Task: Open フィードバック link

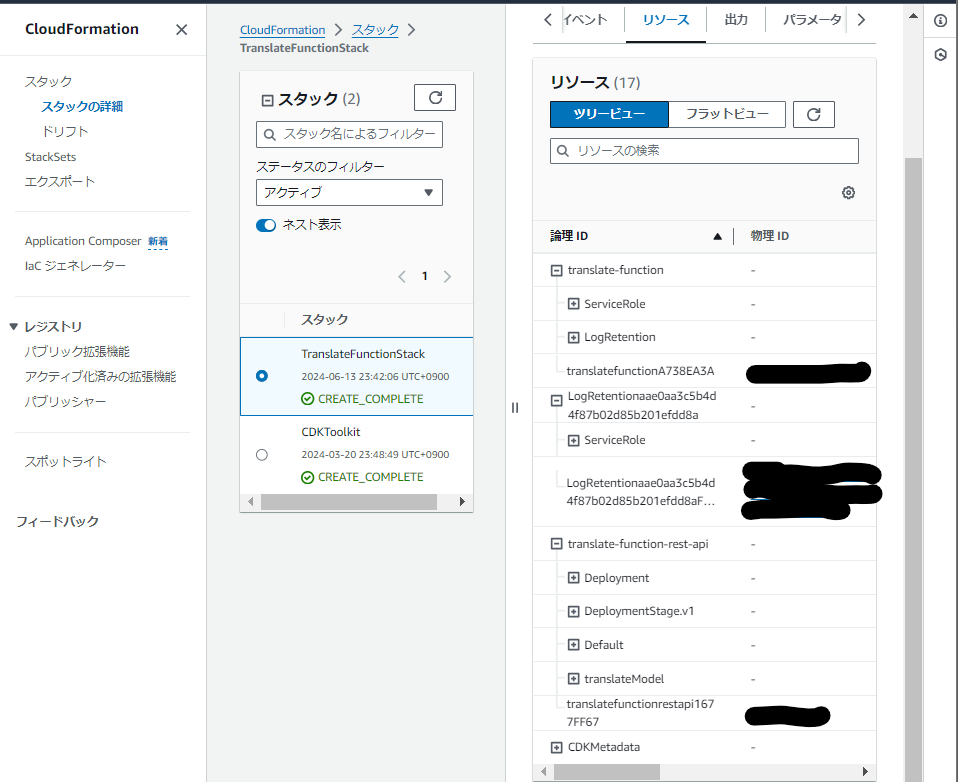Action: tap(57, 522)
